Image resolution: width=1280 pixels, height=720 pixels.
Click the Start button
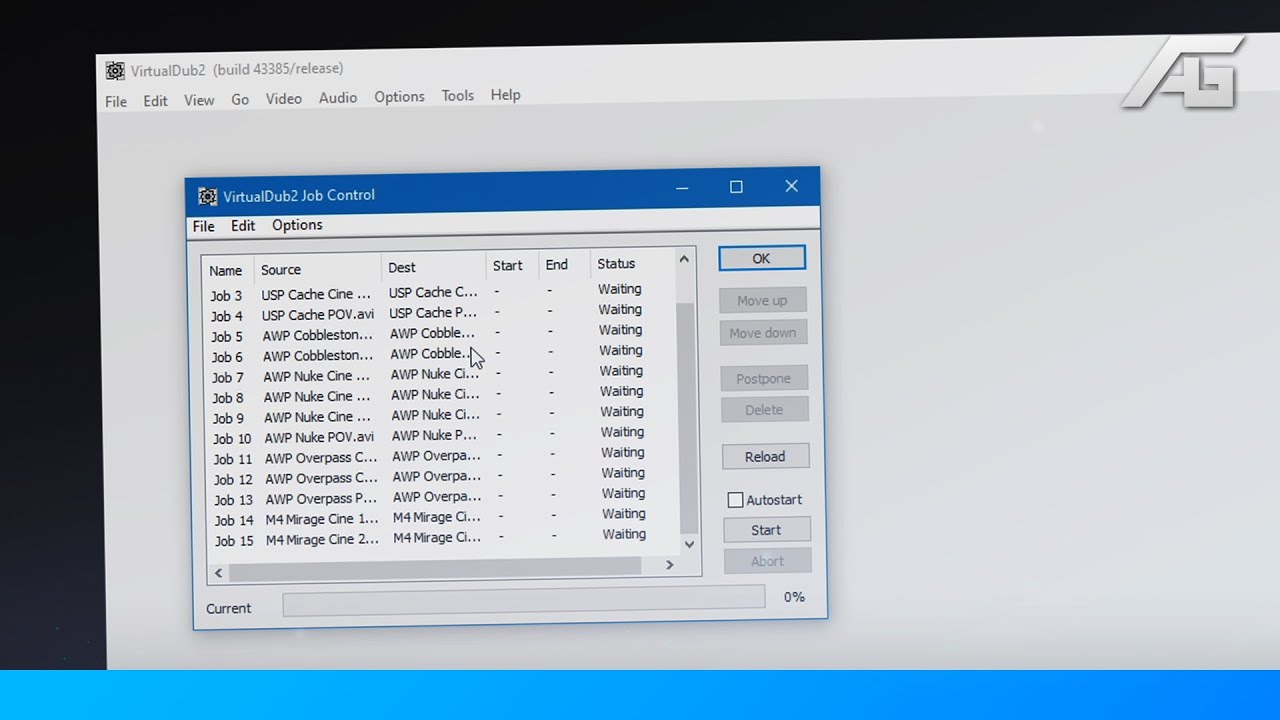pyautogui.click(x=766, y=530)
